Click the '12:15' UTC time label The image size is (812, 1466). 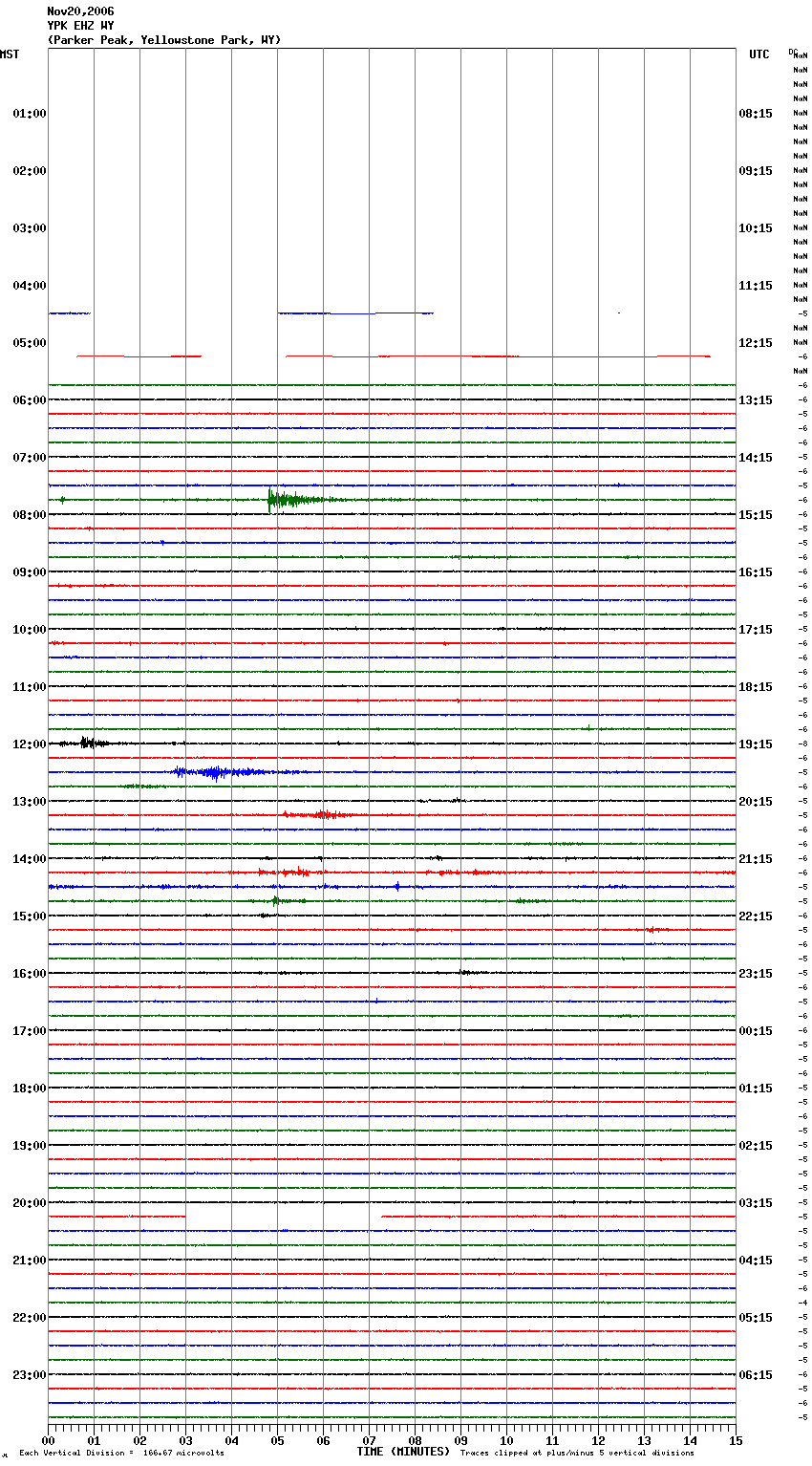[x=756, y=343]
